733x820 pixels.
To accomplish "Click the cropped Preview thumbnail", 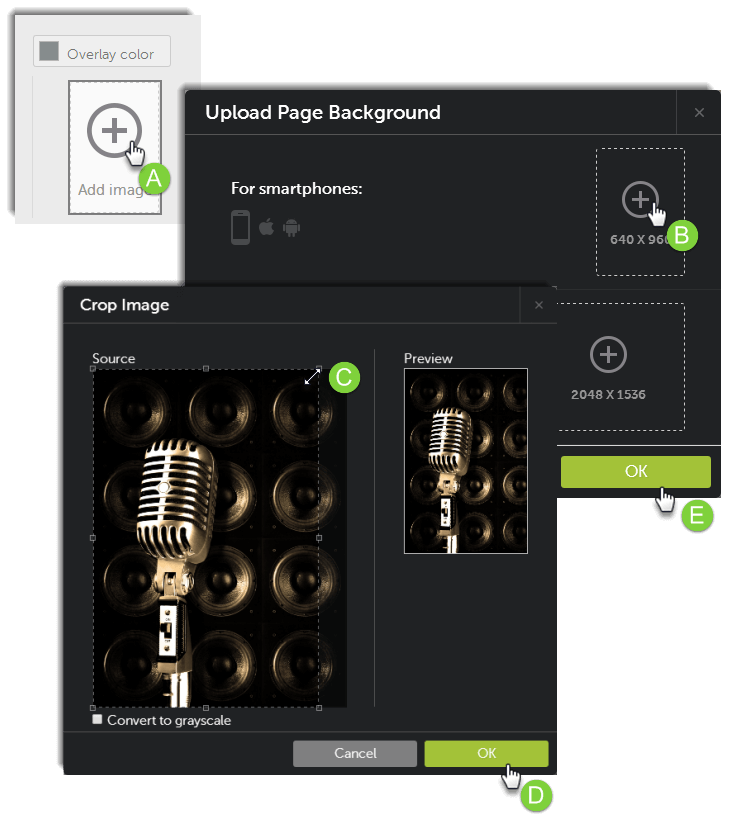I will click(x=465, y=460).
